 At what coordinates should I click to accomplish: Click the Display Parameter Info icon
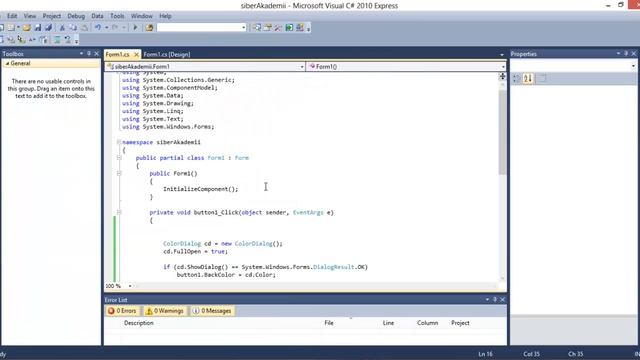pyautogui.click(x=11, y=40)
